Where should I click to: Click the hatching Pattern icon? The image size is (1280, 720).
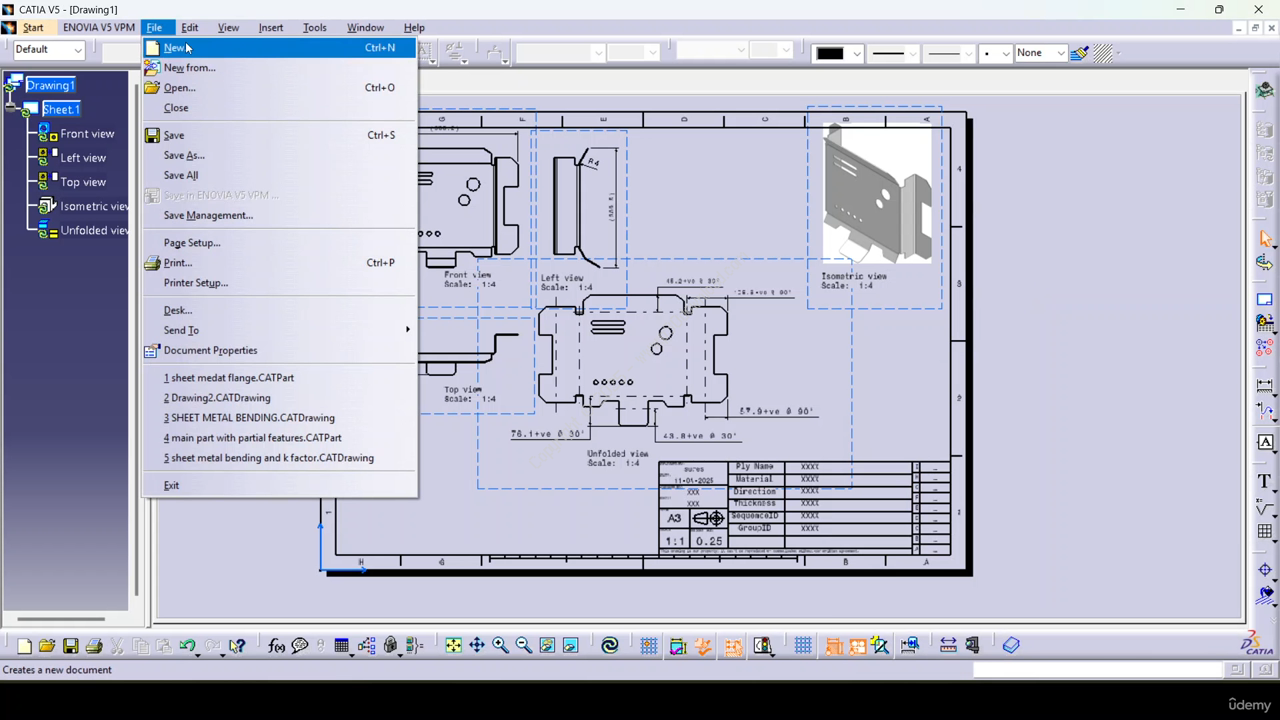point(1103,53)
